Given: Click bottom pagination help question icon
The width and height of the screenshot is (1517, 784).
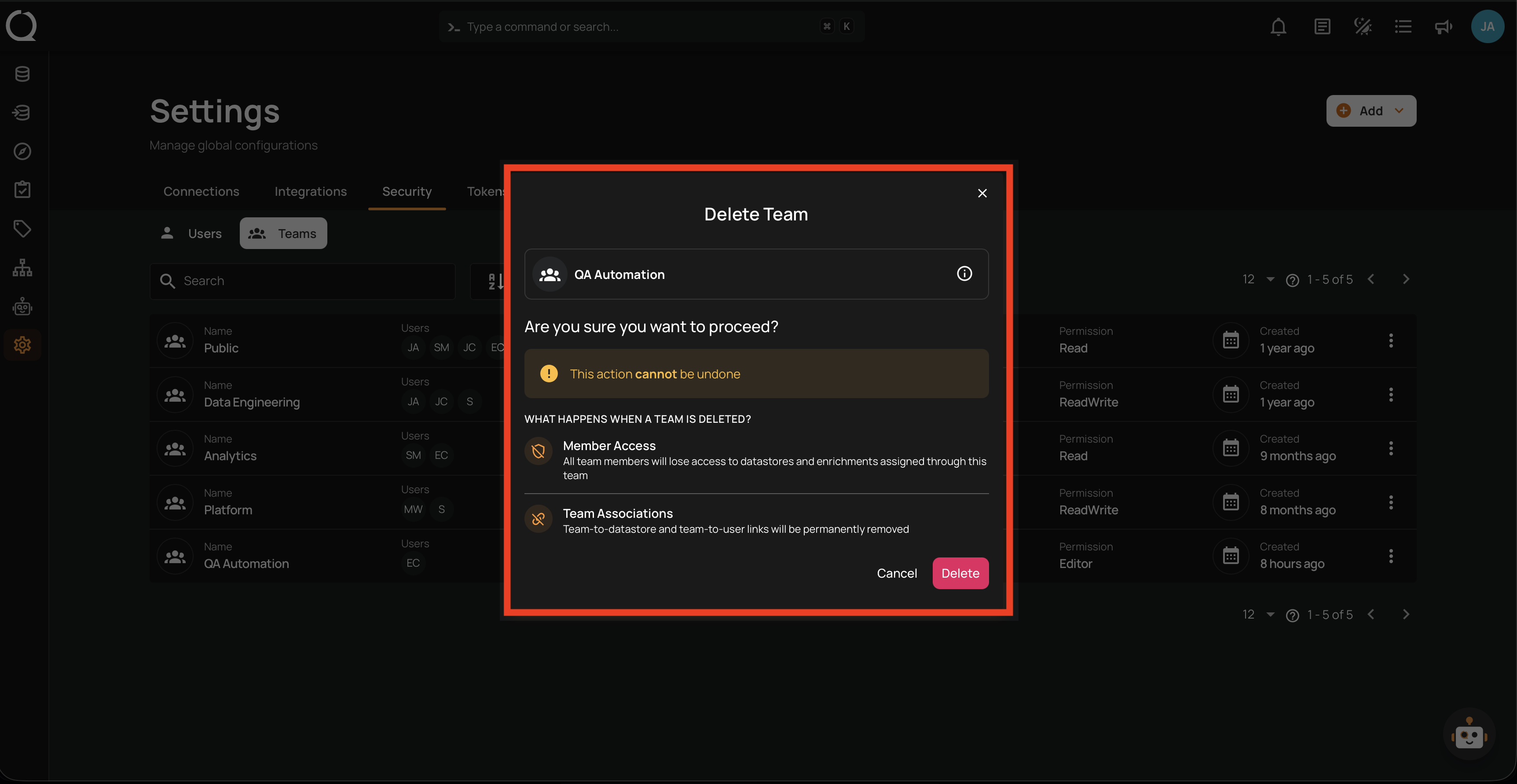Looking at the screenshot, I should point(1293,615).
